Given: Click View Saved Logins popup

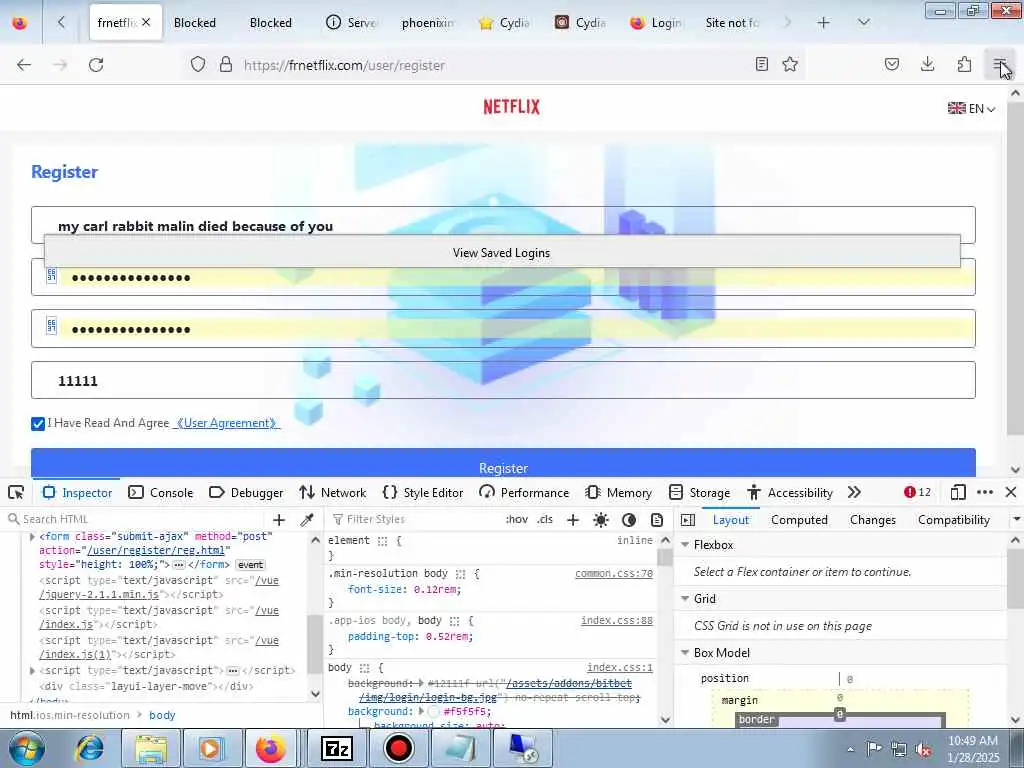Looking at the screenshot, I should [502, 252].
